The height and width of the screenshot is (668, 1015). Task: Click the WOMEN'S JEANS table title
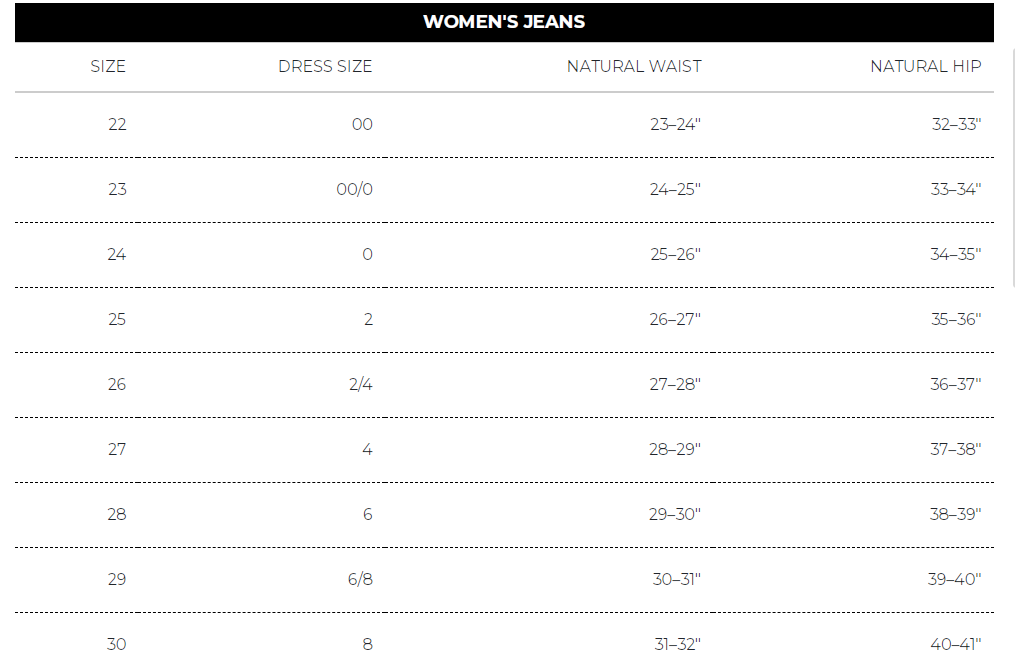tap(504, 22)
